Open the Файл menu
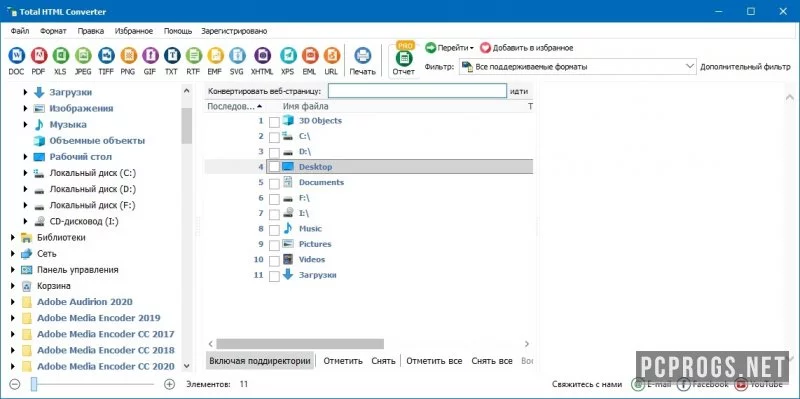The image size is (800, 399). 19,31
